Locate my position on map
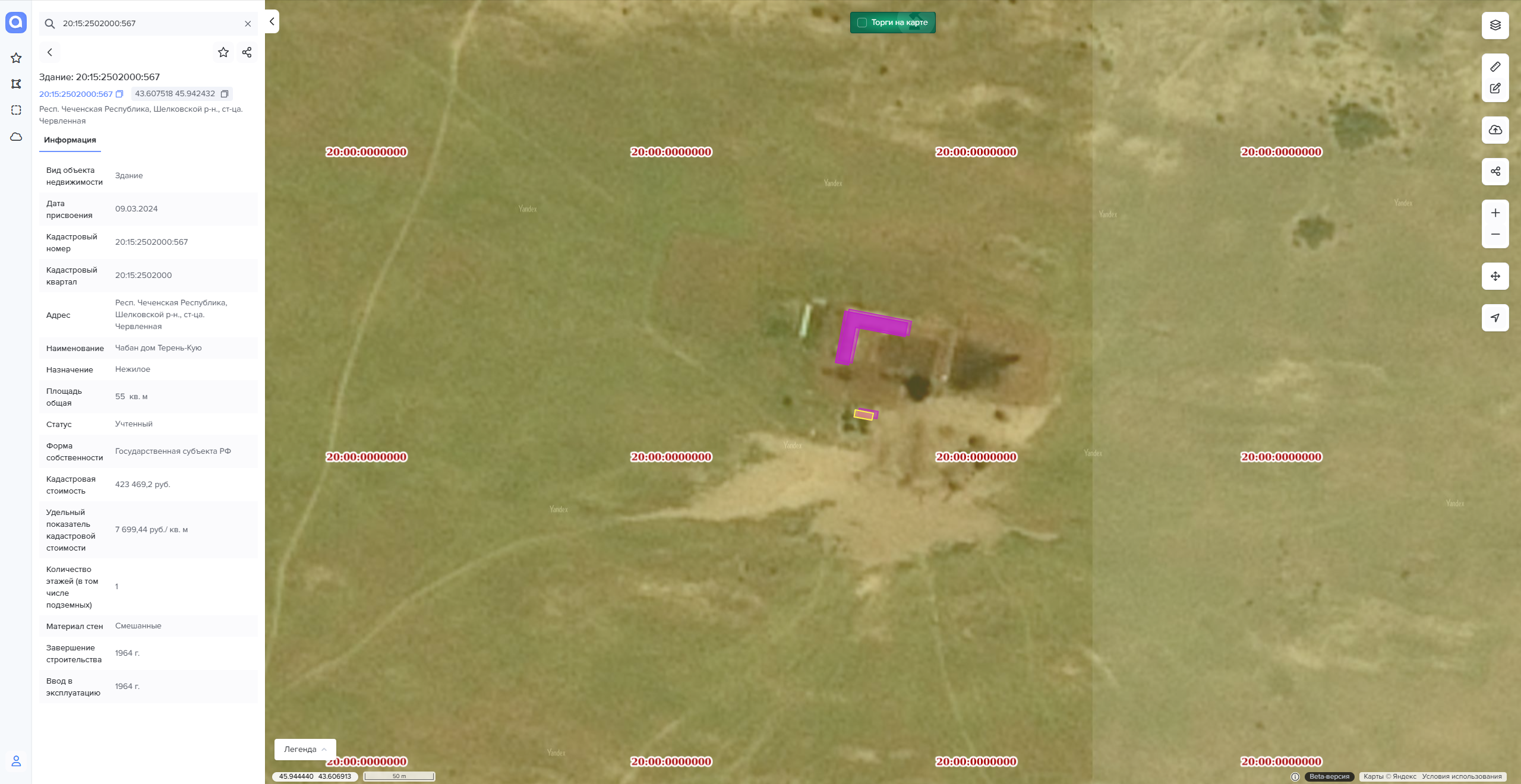1521x784 pixels. pos(1495,318)
